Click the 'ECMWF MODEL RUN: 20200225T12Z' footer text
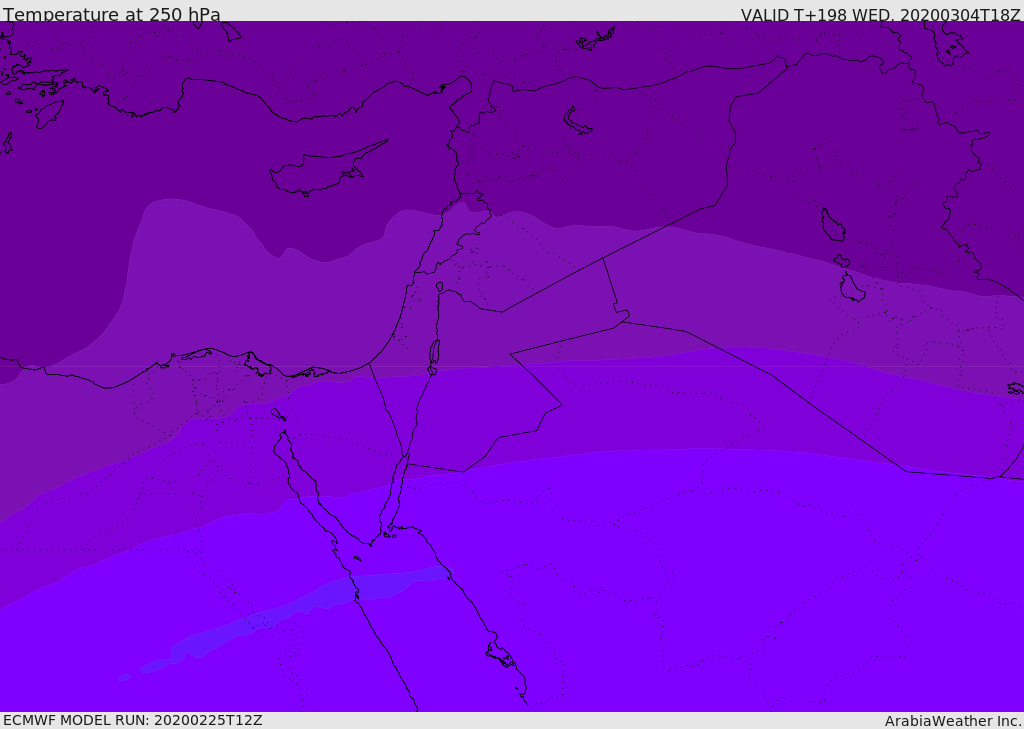The height and width of the screenshot is (729, 1024). click(133, 721)
